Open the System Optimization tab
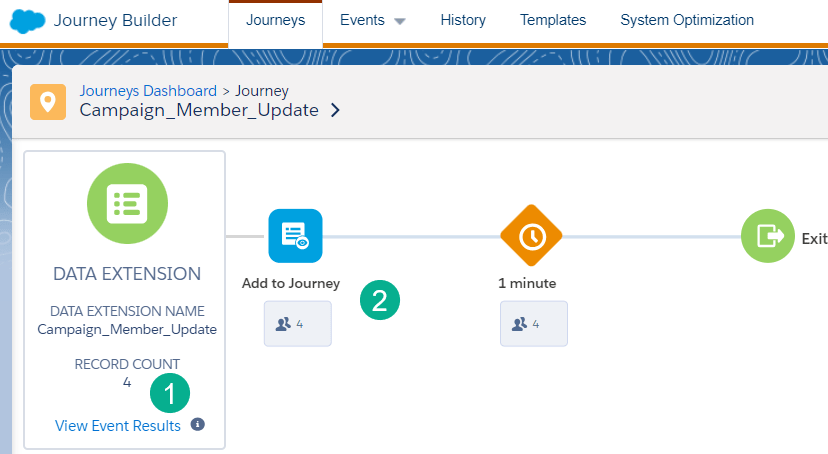This screenshot has width=828, height=454. (x=687, y=21)
